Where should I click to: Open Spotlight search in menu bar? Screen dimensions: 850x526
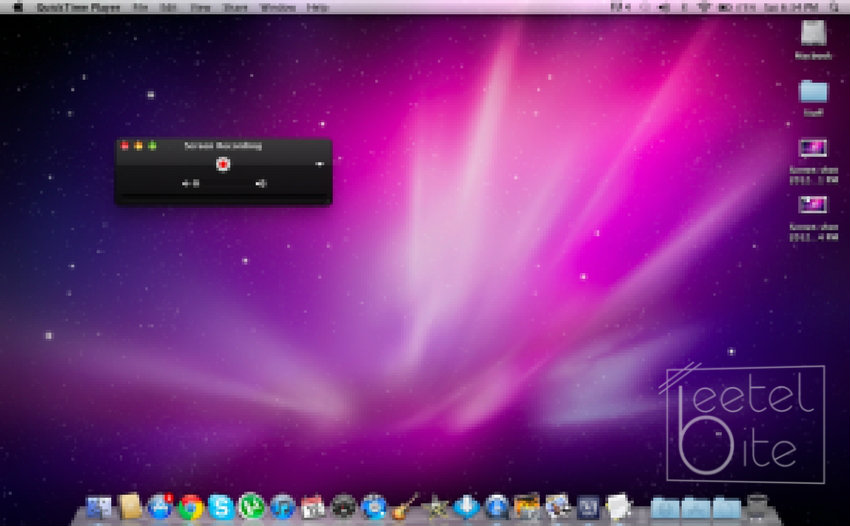[835, 7]
